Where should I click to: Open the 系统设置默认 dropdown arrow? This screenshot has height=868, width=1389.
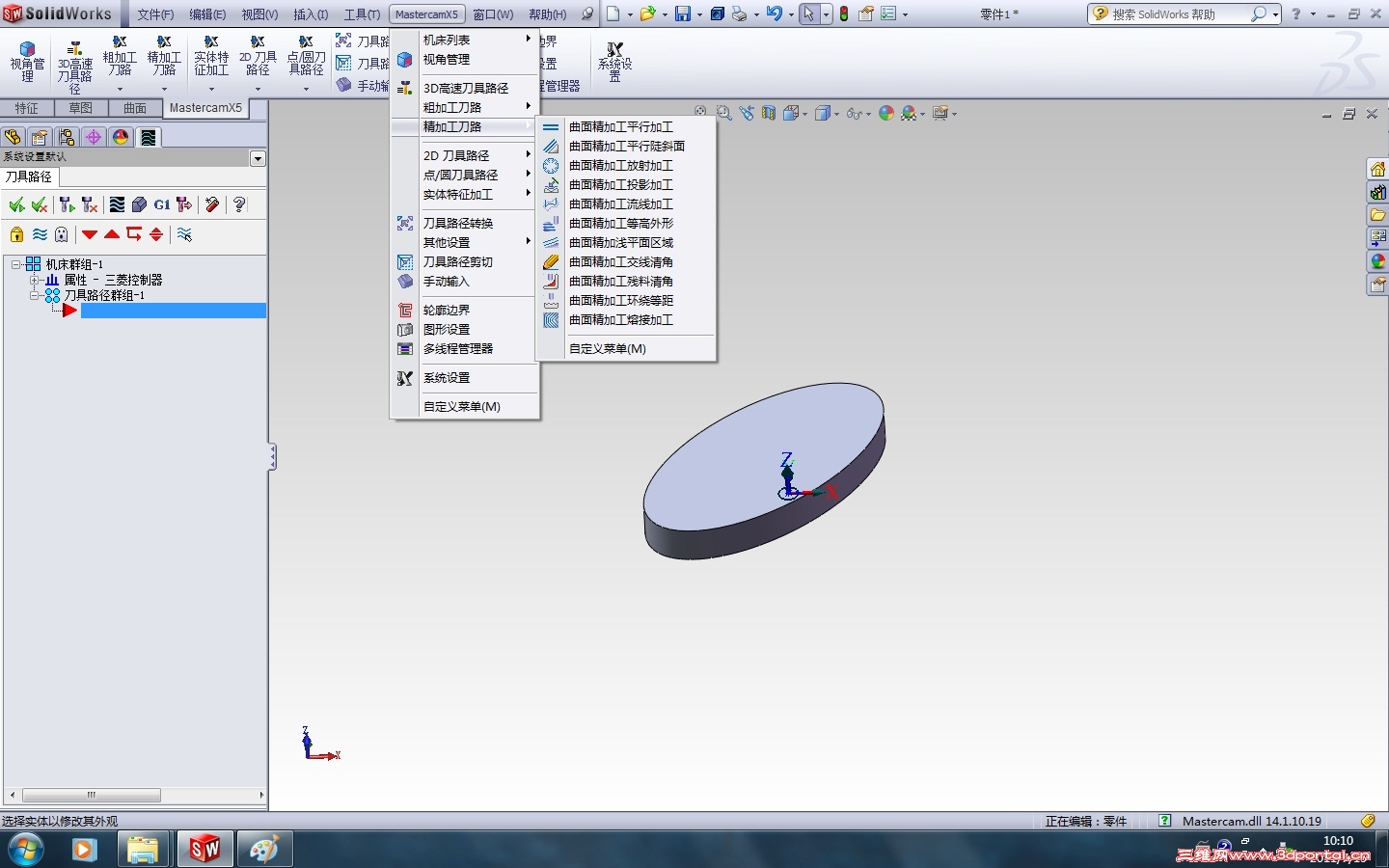(x=258, y=158)
